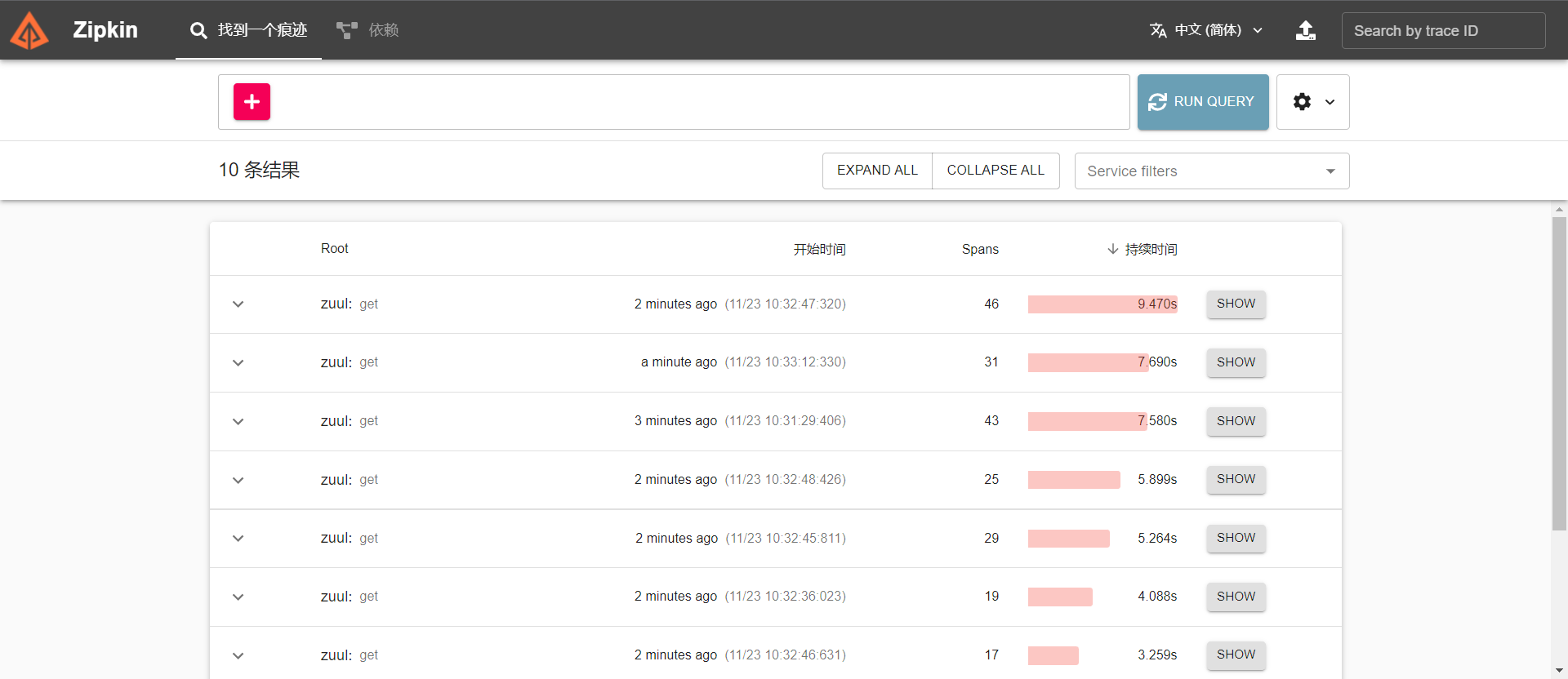Viewport: 1568px width, 679px height.
Task: Expand the trace row with 5.899s duration
Action: 238,480
